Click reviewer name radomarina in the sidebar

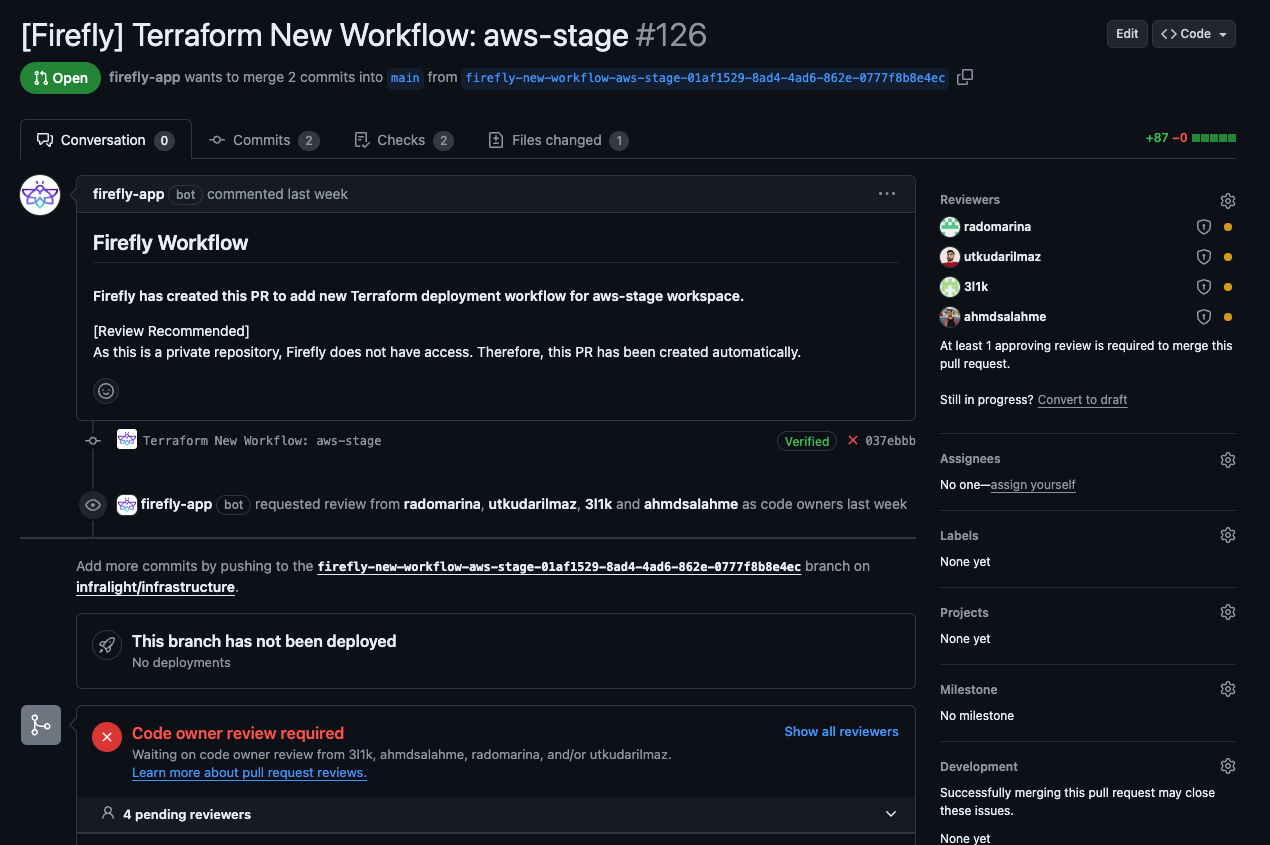[x=997, y=227]
